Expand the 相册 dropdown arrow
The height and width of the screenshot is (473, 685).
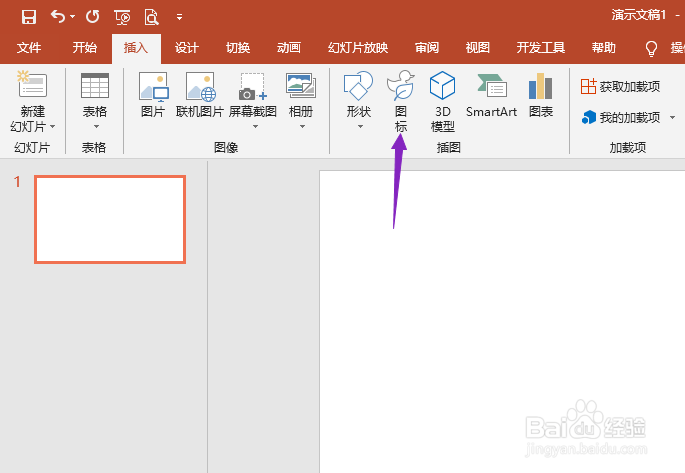[302, 127]
